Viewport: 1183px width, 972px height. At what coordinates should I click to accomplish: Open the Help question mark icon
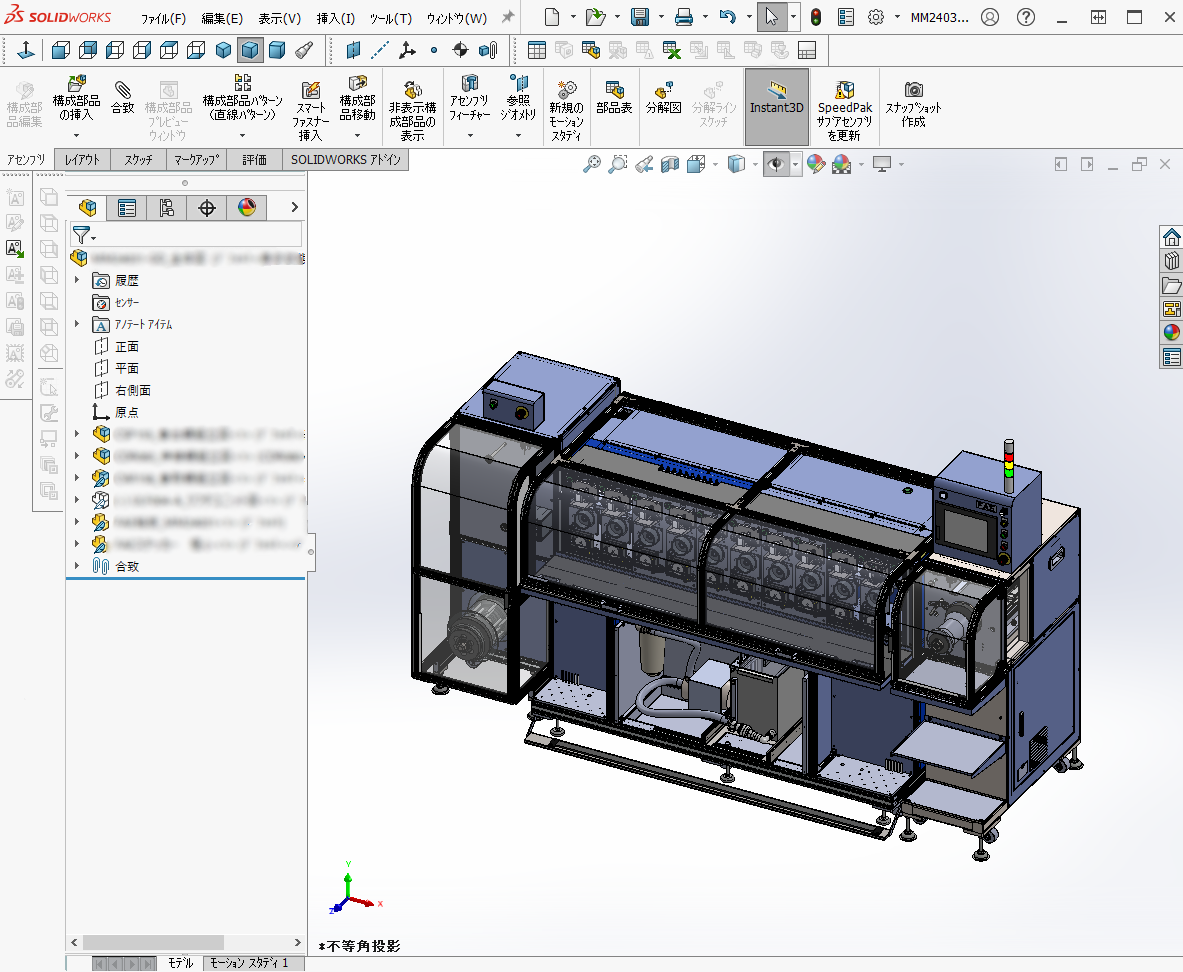[1025, 17]
